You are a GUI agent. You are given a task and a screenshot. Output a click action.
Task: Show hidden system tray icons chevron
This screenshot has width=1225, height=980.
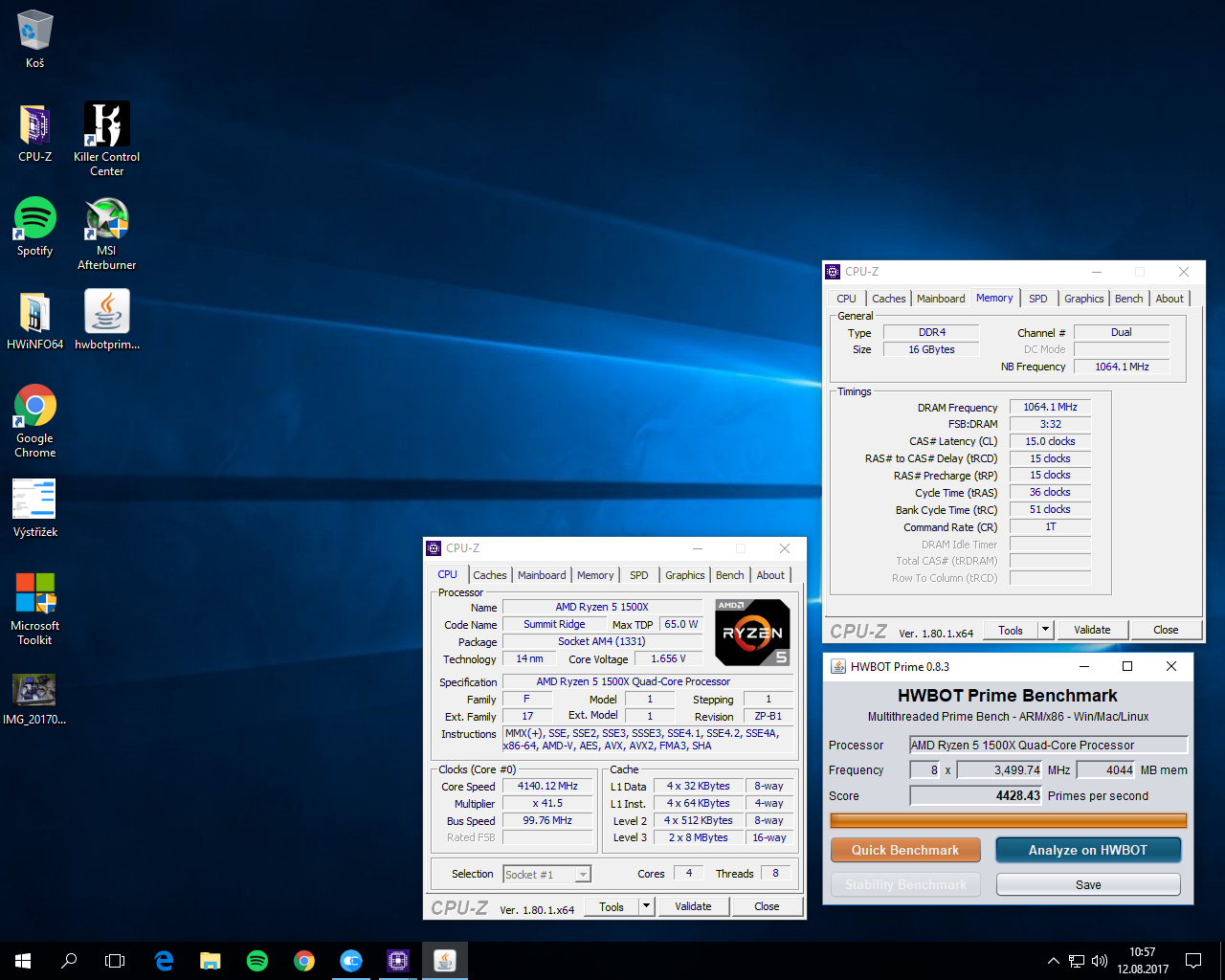coord(1054,961)
